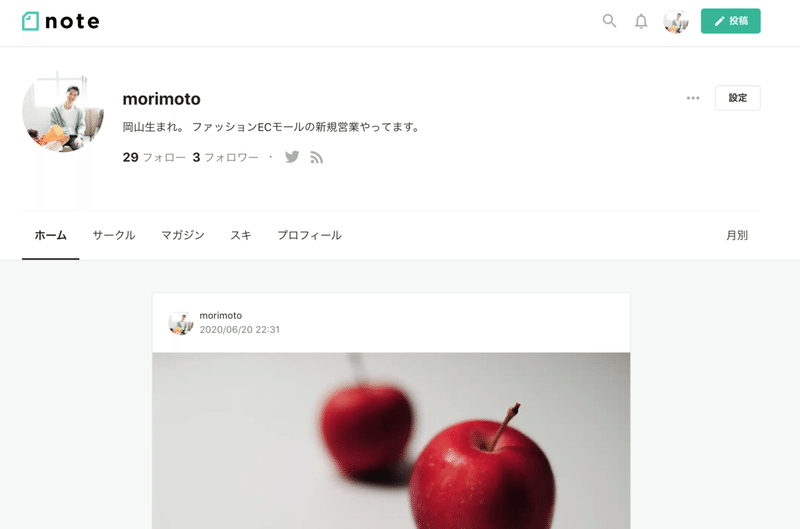Open the red apple article image
800x529 pixels.
[x=391, y=441]
